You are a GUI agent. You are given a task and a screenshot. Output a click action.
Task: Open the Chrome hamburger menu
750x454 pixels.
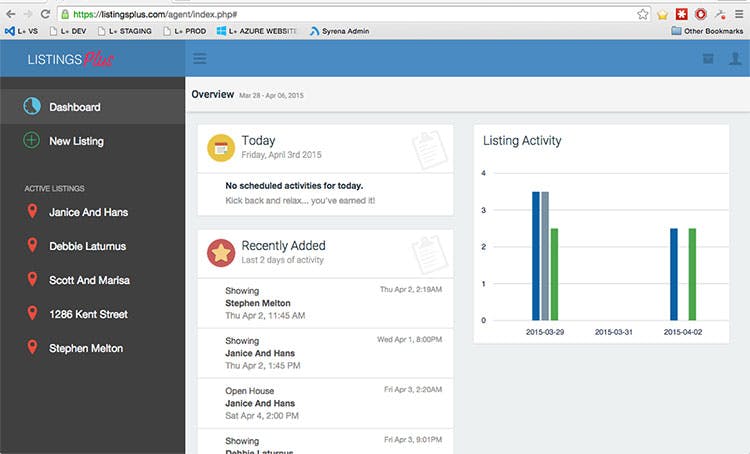pos(739,14)
